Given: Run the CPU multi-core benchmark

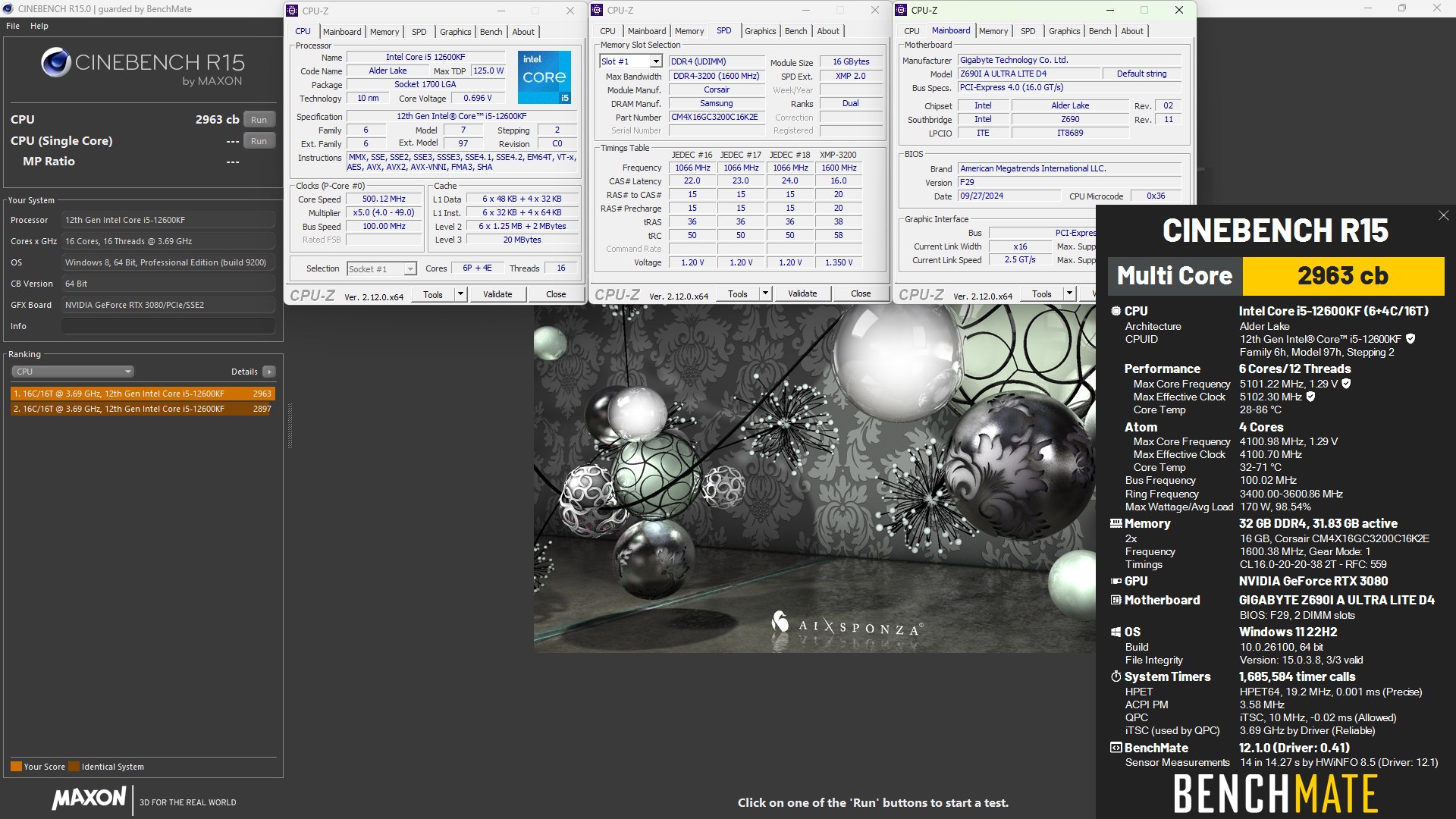Looking at the screenshot, I should pos(259,120).
